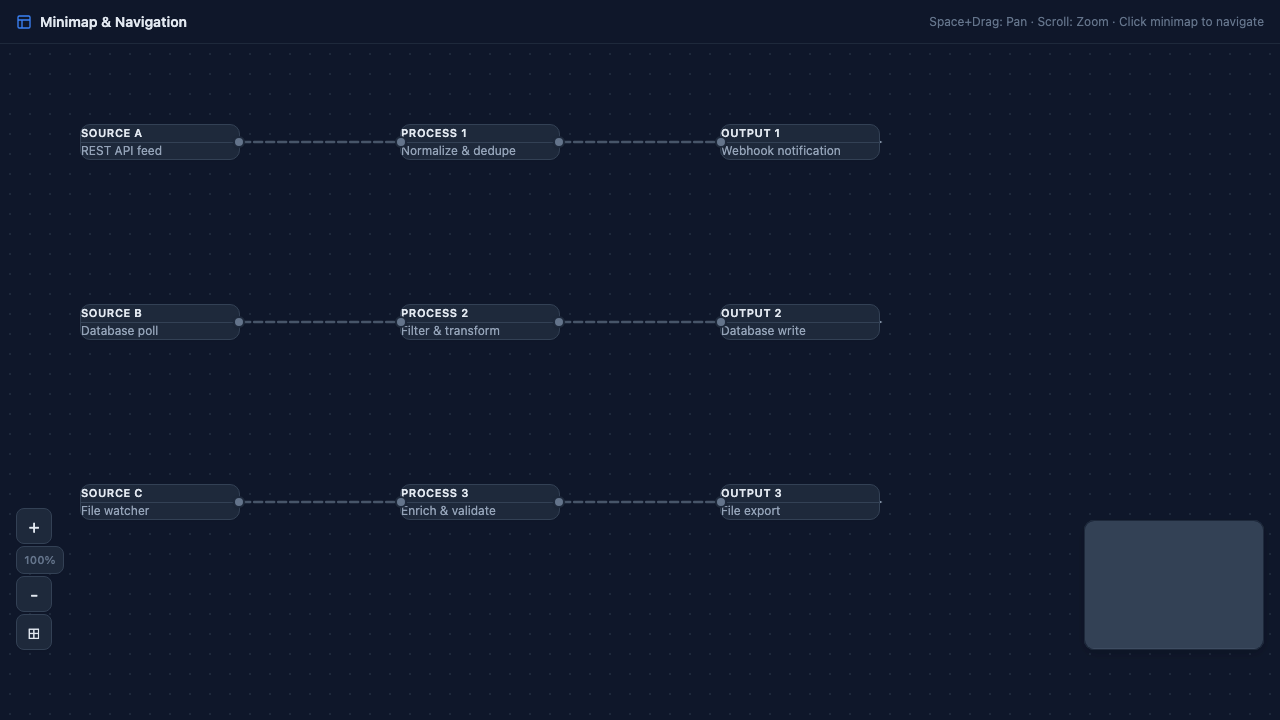Select the Output 3 File export node
Image resolution: width=1280 pixels, height=720 pixels.
800,502
